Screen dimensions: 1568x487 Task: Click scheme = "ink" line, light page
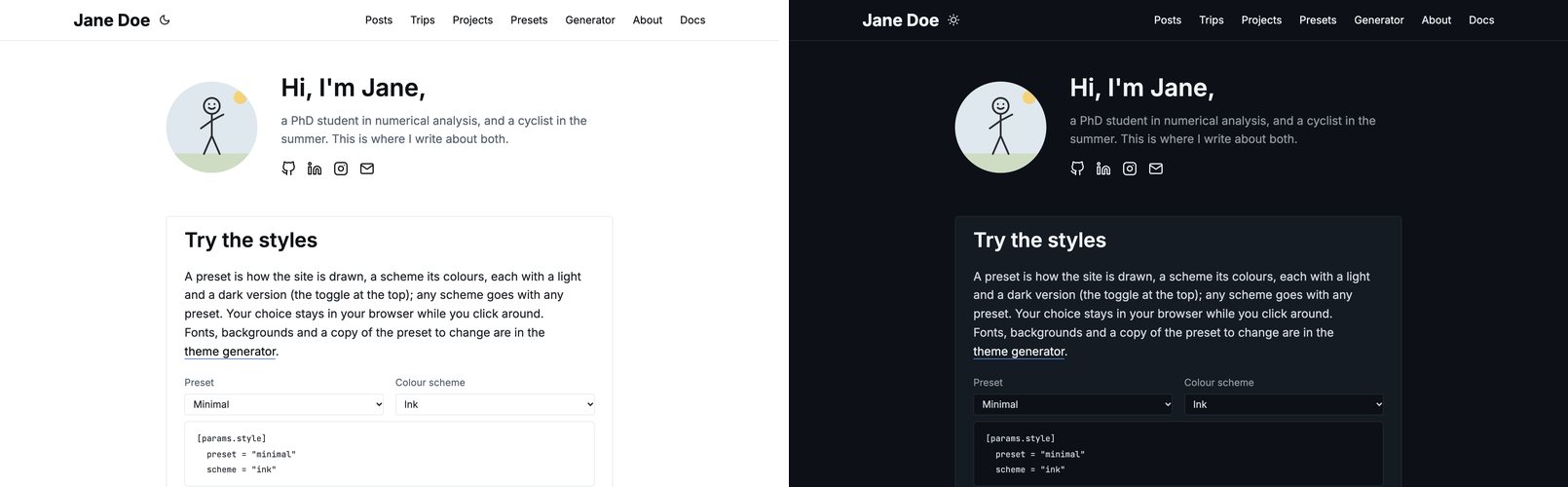(x=242, y=469)
